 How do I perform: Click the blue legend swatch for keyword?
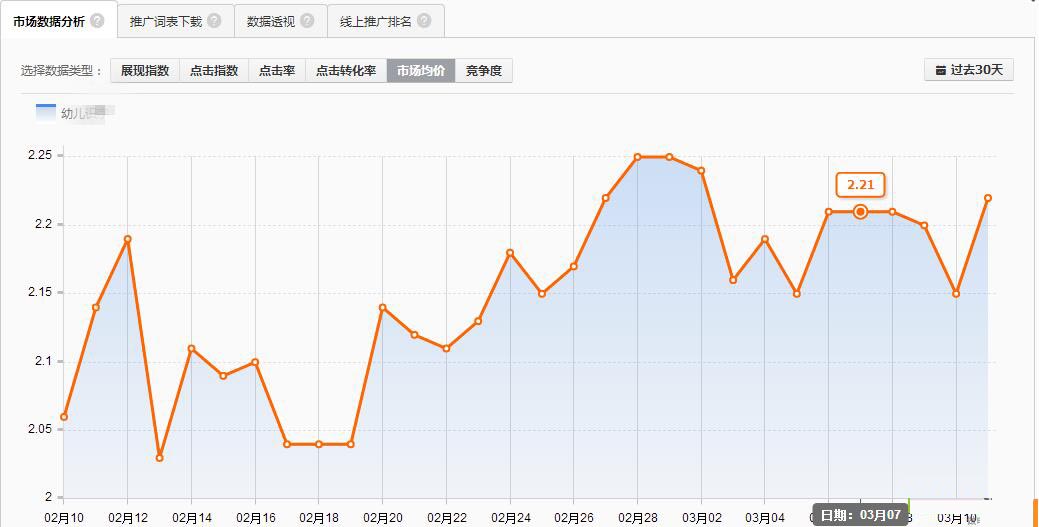(x=46, y=112)
